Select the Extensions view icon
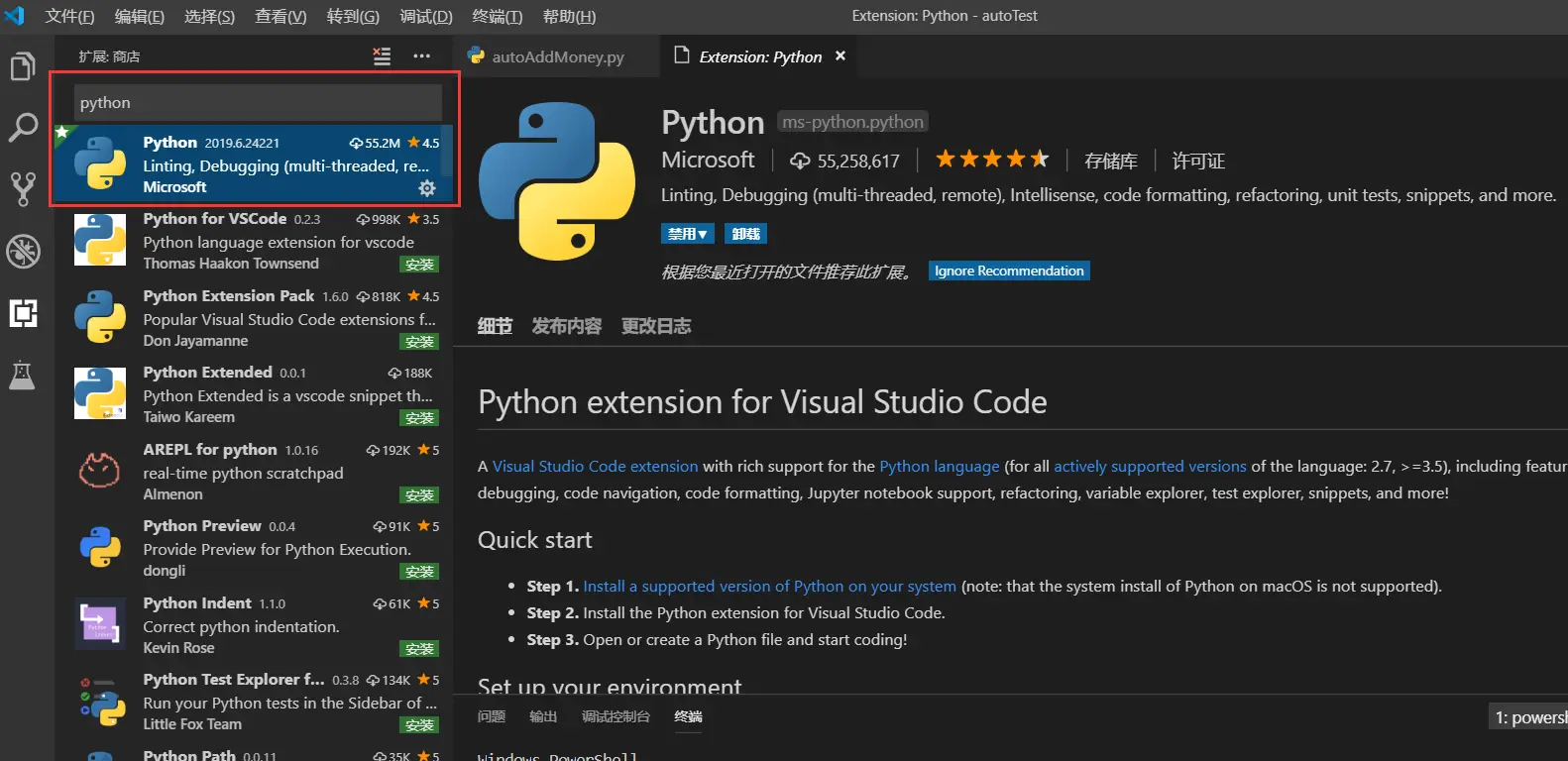This screenshot has width=1568, height=761. pos(23,313)
